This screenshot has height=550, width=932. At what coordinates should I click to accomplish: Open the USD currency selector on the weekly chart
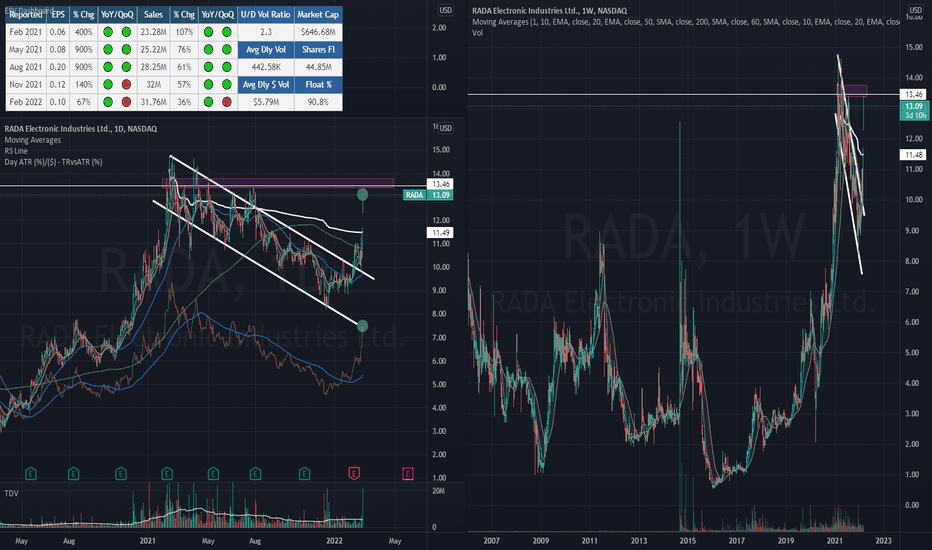click(x=915, y=10)
